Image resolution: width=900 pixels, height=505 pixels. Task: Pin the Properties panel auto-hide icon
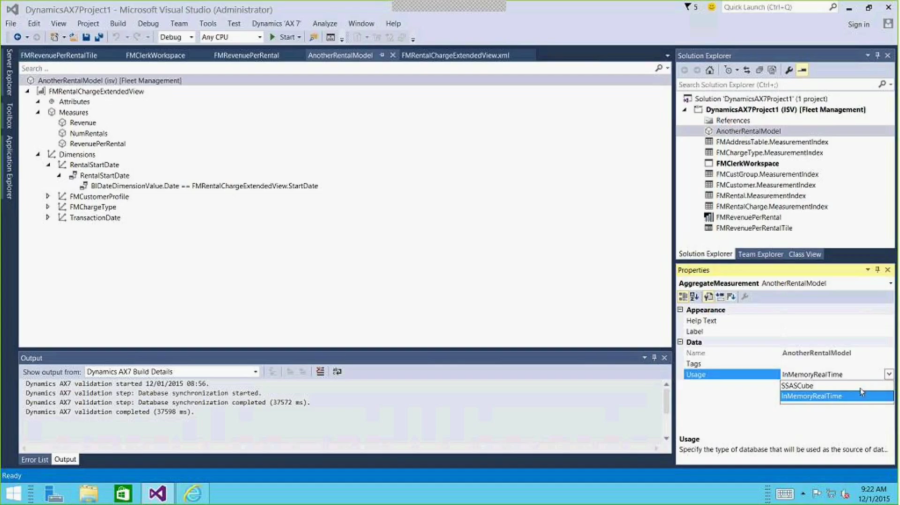tap(878, 270)
